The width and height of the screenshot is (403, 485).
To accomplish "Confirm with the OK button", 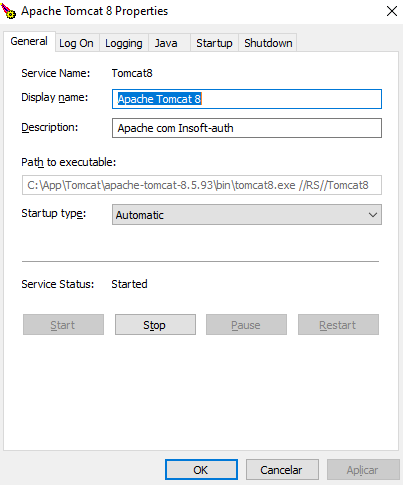I will (201, 470).
